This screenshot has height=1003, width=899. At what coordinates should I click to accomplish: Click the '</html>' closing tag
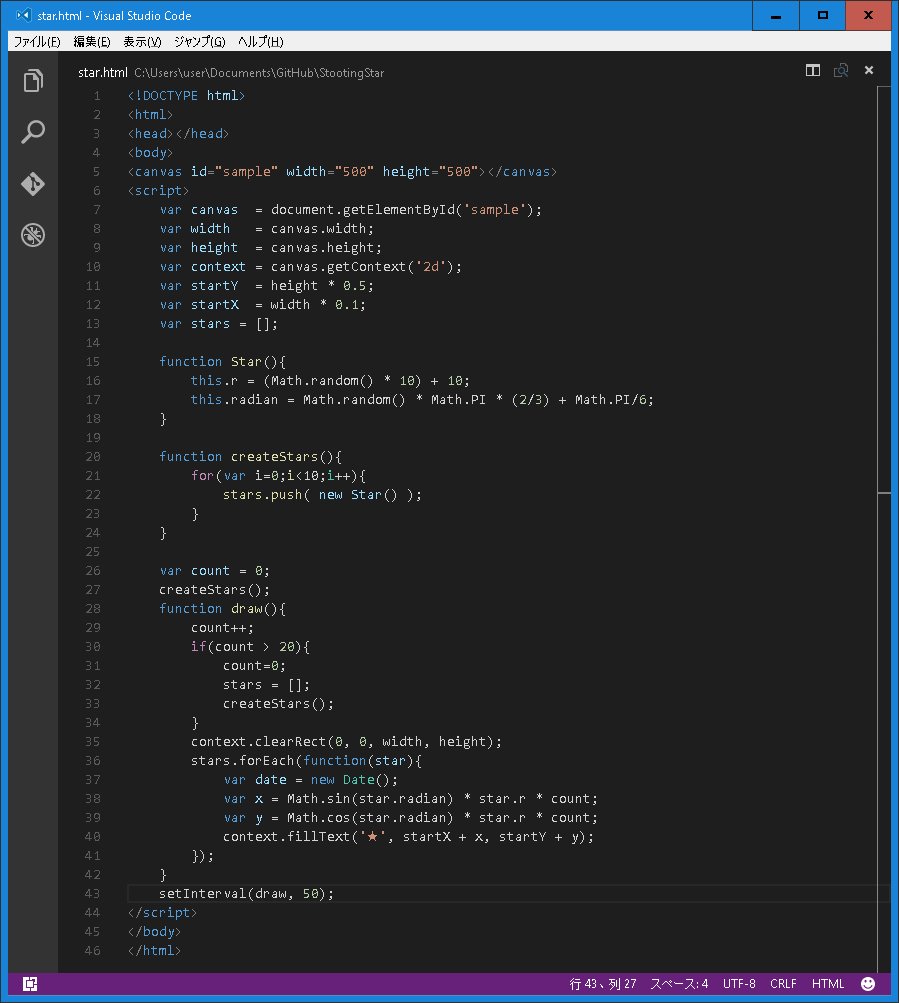(x=154, y=951)
